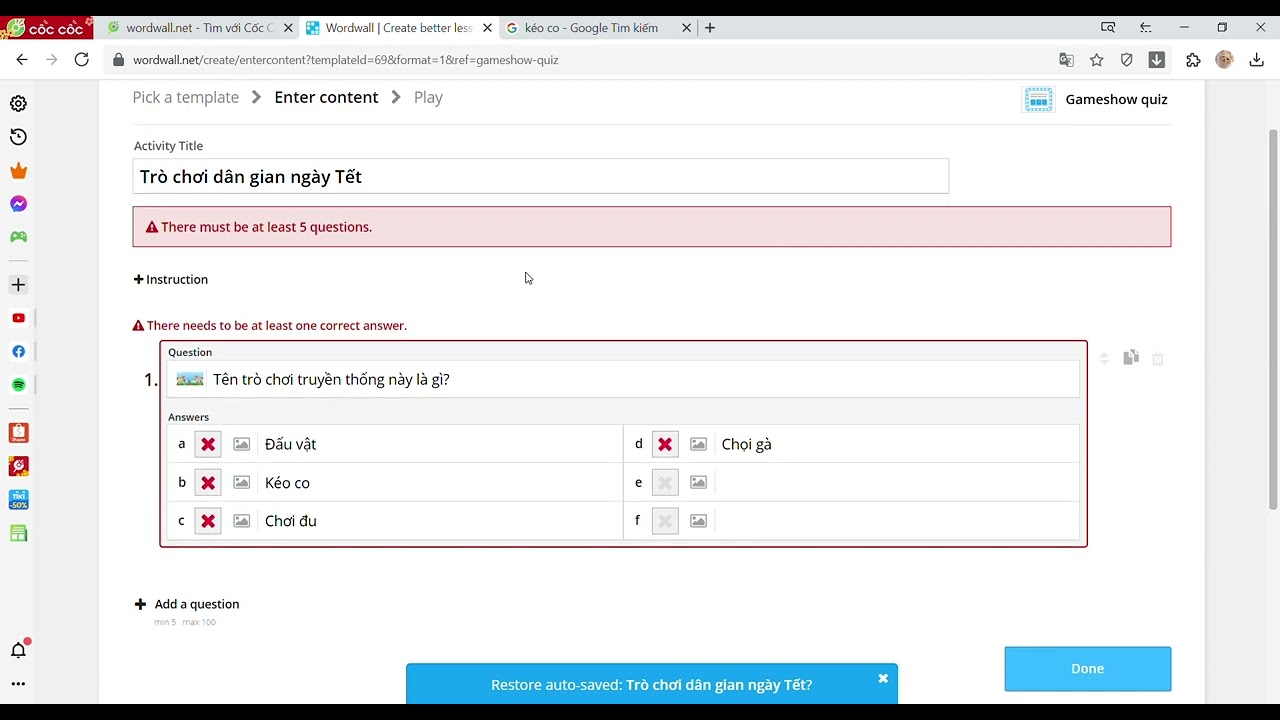The width and height of the screenshot is (1280, 720).
Task: Duplicate question 1 with copy icon
Action: [x=1131, y=358]
